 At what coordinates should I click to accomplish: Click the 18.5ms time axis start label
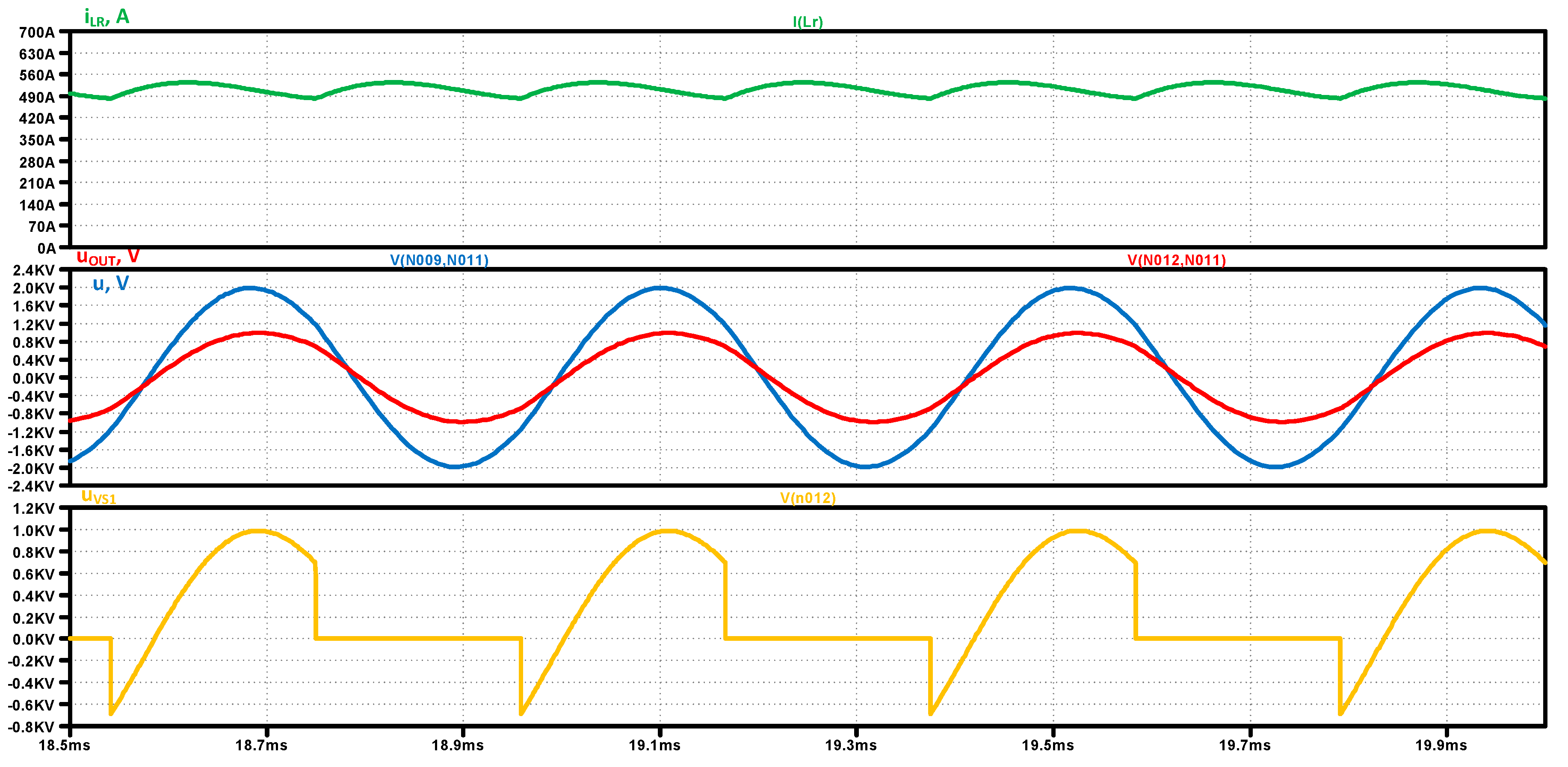tap(64, 745)
